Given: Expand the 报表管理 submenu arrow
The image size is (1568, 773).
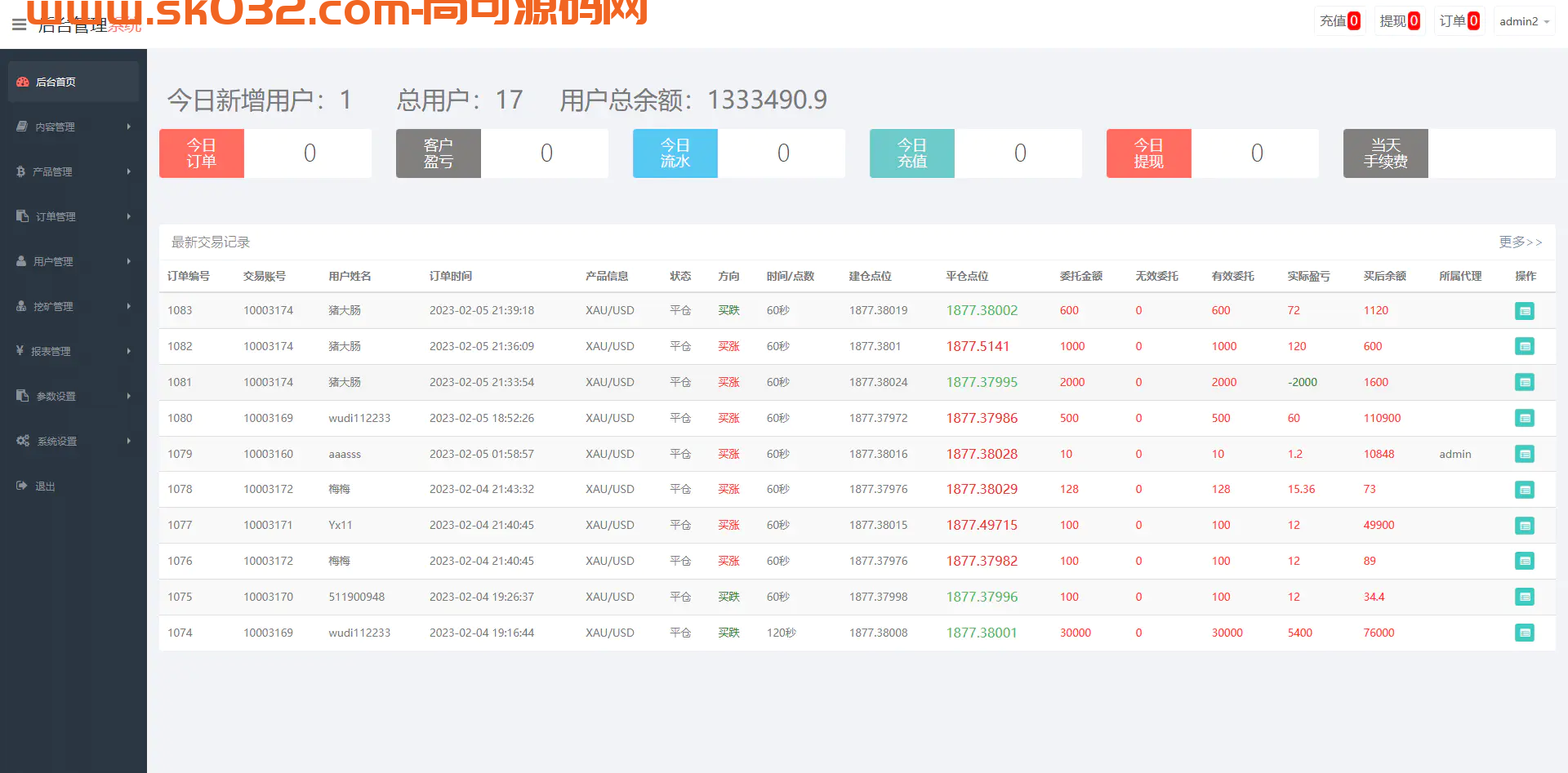Looking at the screenshot, I should pyautogui.click(x=129, y=351).
